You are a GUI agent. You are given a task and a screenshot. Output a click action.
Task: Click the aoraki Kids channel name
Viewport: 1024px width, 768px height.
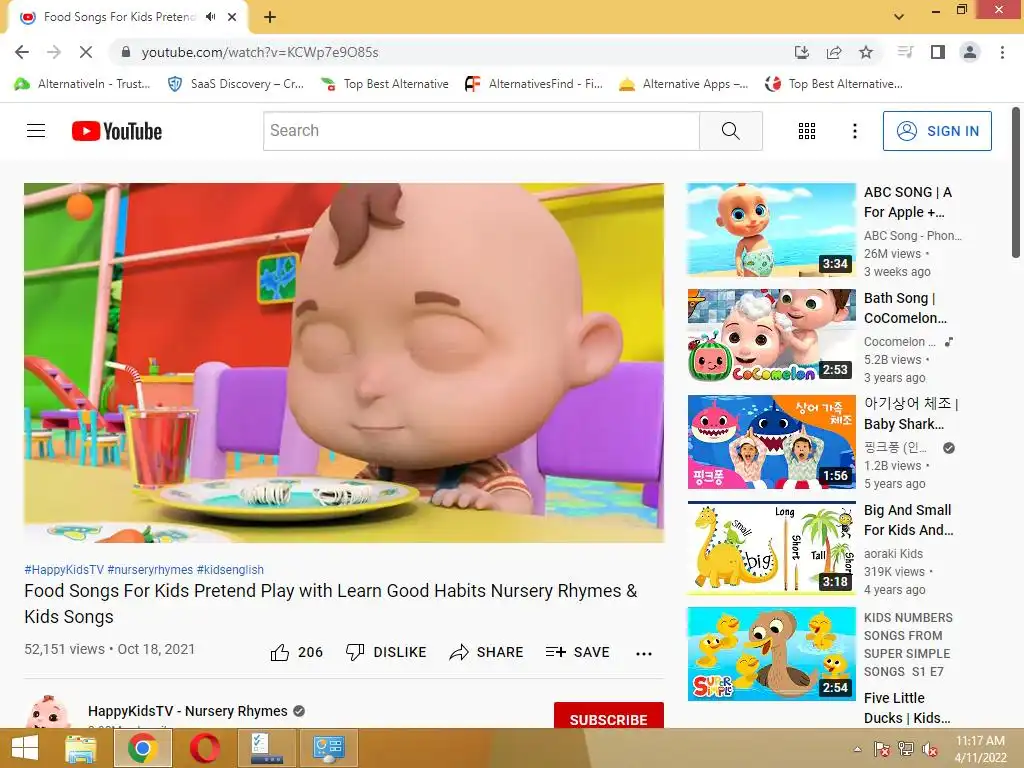(893, 554)
